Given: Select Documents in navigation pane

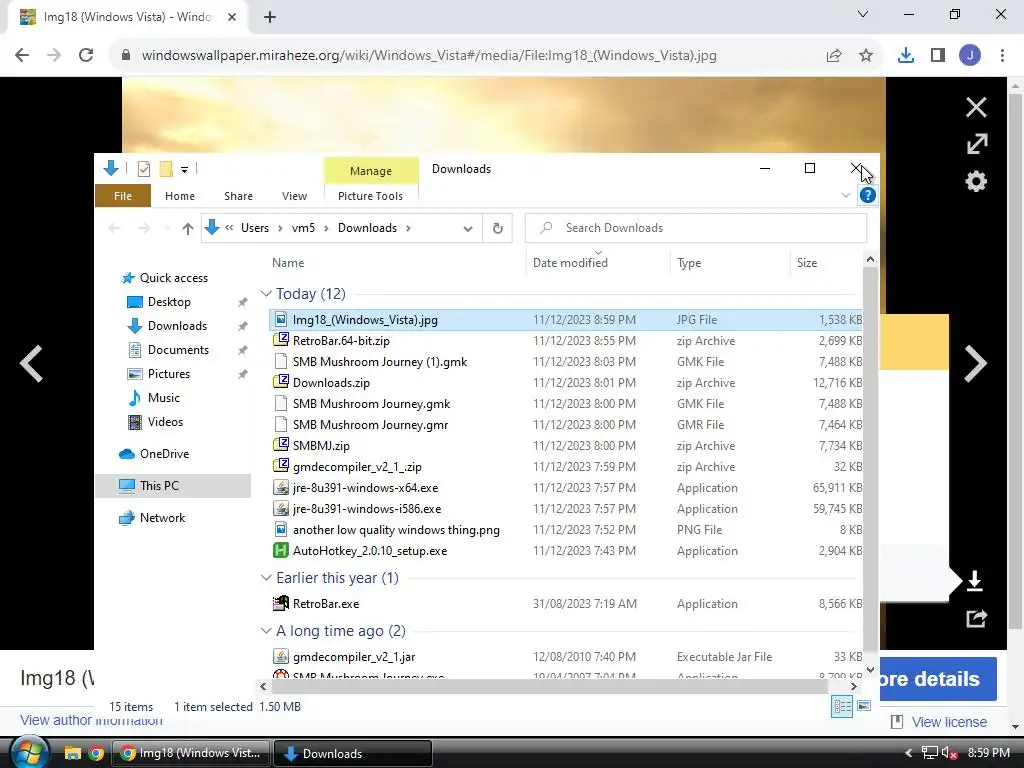Looking at the screenshot, I should click(178, 350).
